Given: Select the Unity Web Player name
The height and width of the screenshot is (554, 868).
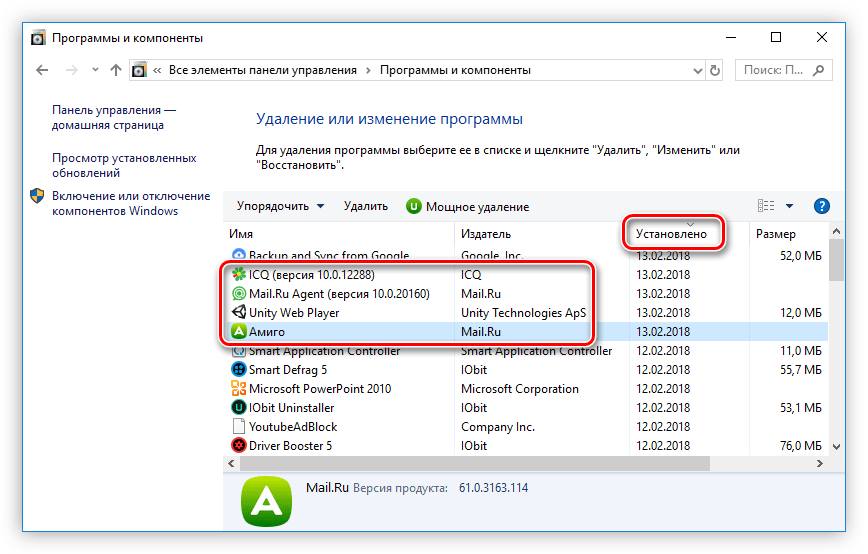Looking at the screenshot, I should point(294,313).
